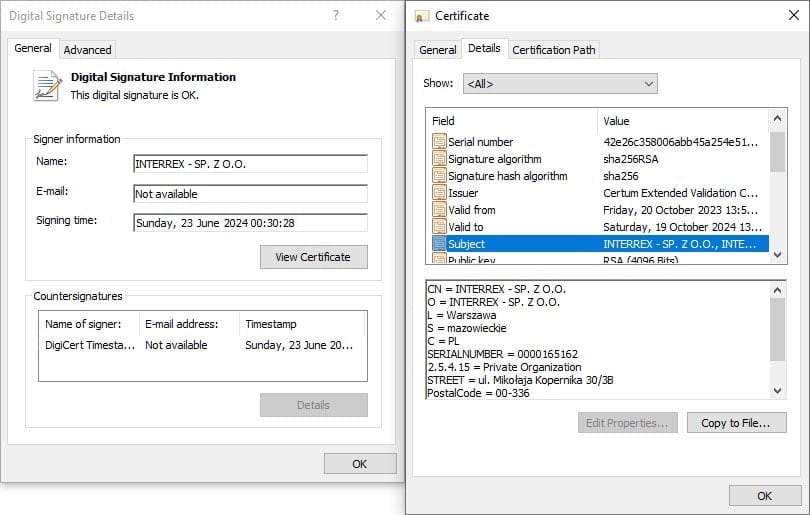Viewport: 810px width, 515px height.
Task: Click the Issuer field icon
Action: [439, 193]
